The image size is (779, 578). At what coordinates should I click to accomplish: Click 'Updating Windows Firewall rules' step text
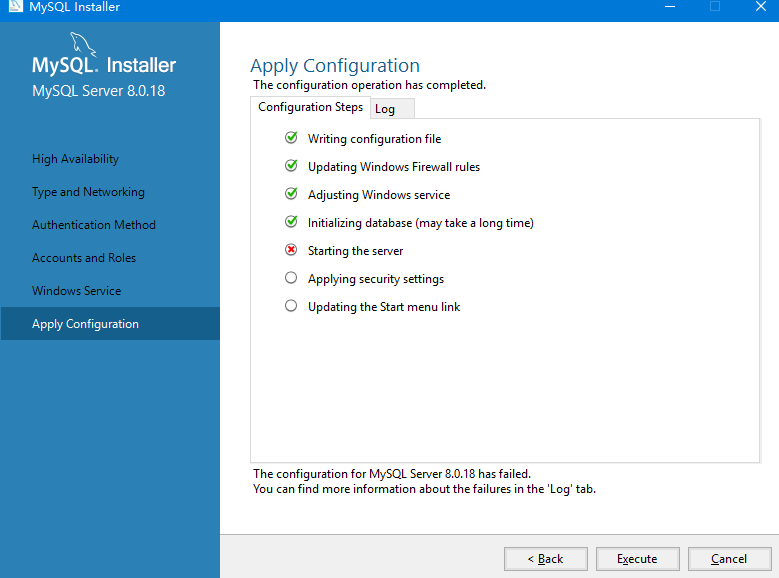[394, 166]
